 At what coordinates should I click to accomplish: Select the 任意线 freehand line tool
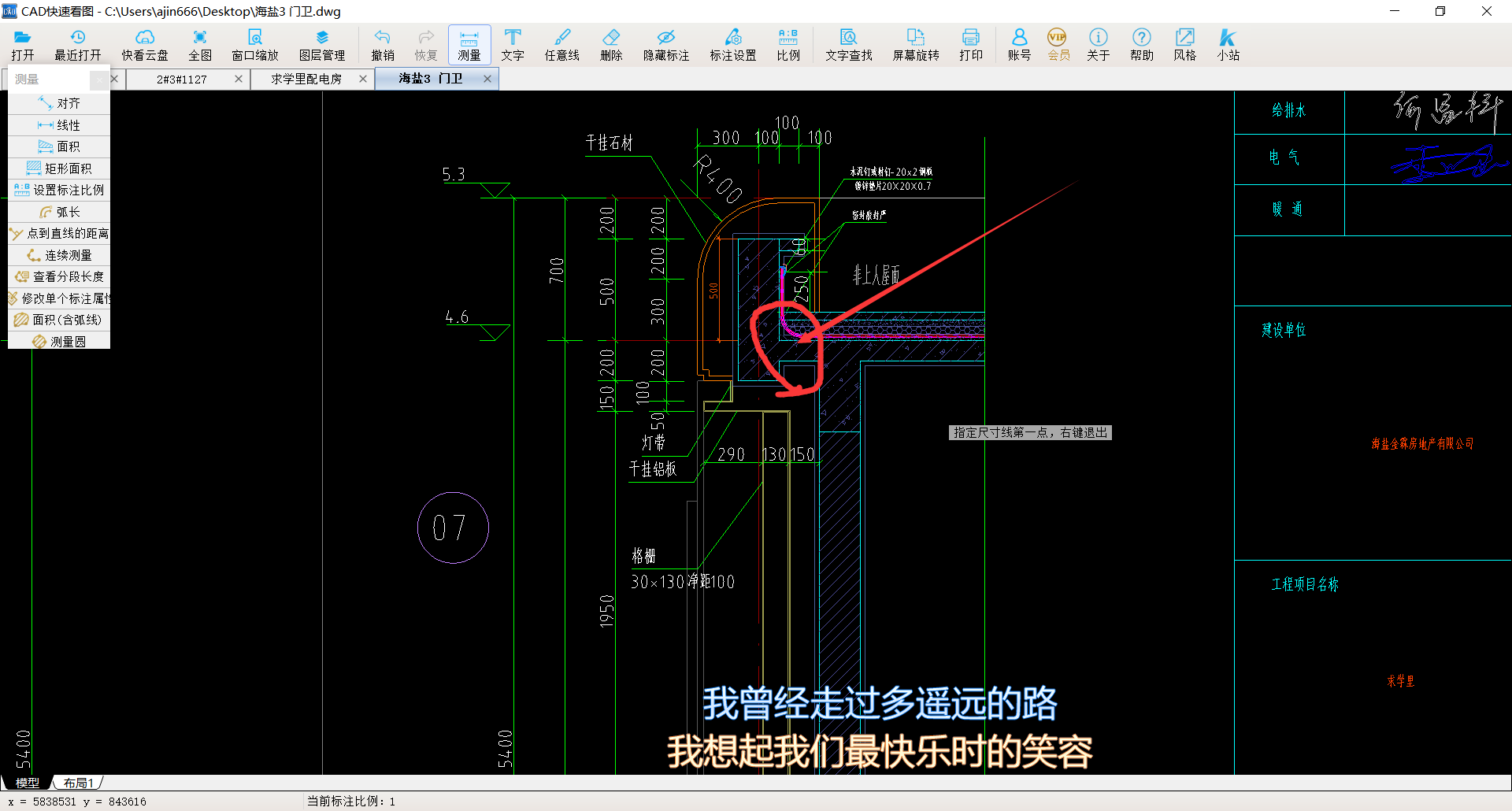(x=562, y=45)
